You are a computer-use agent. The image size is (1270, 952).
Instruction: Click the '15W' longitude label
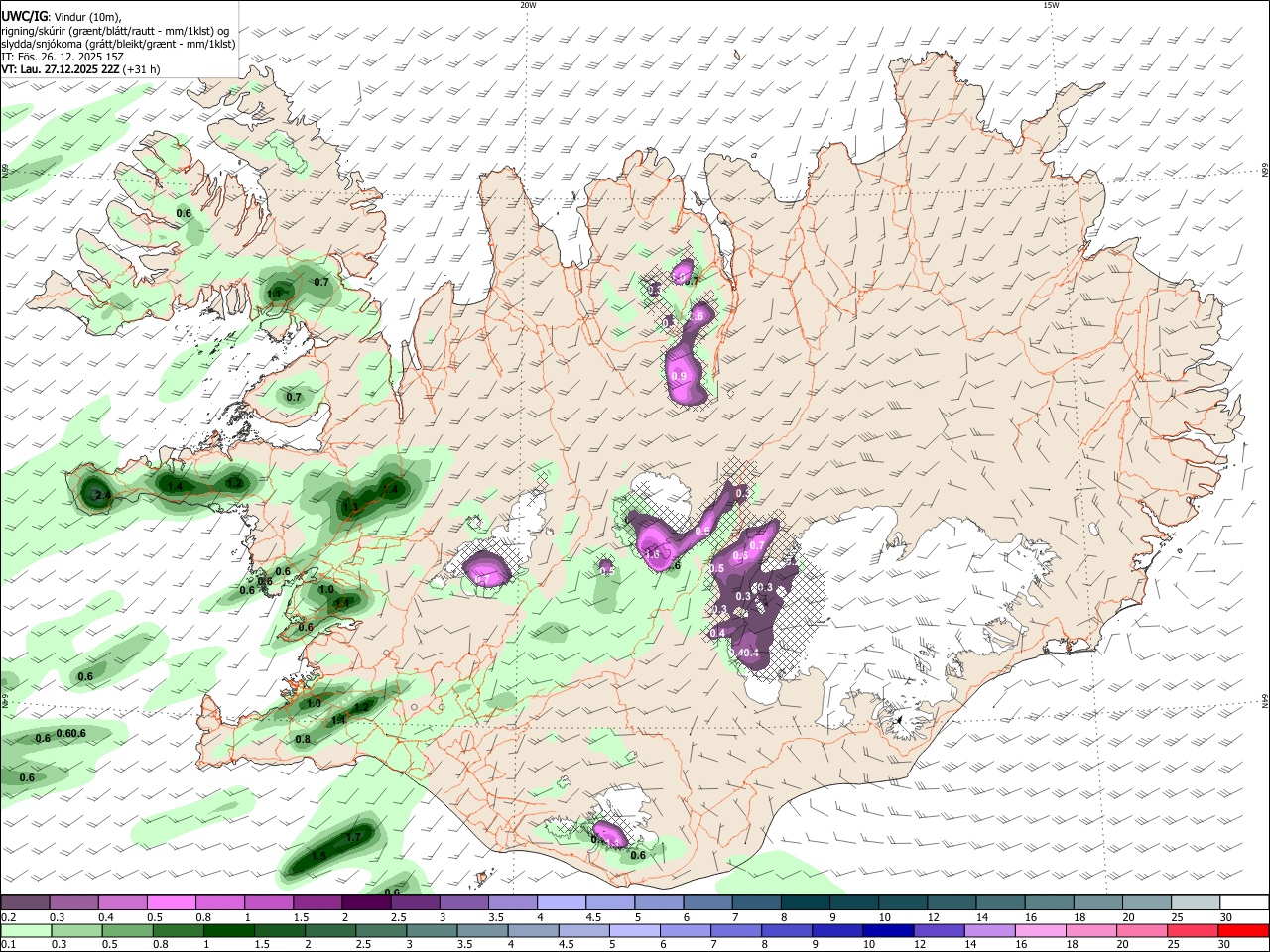1051,5
